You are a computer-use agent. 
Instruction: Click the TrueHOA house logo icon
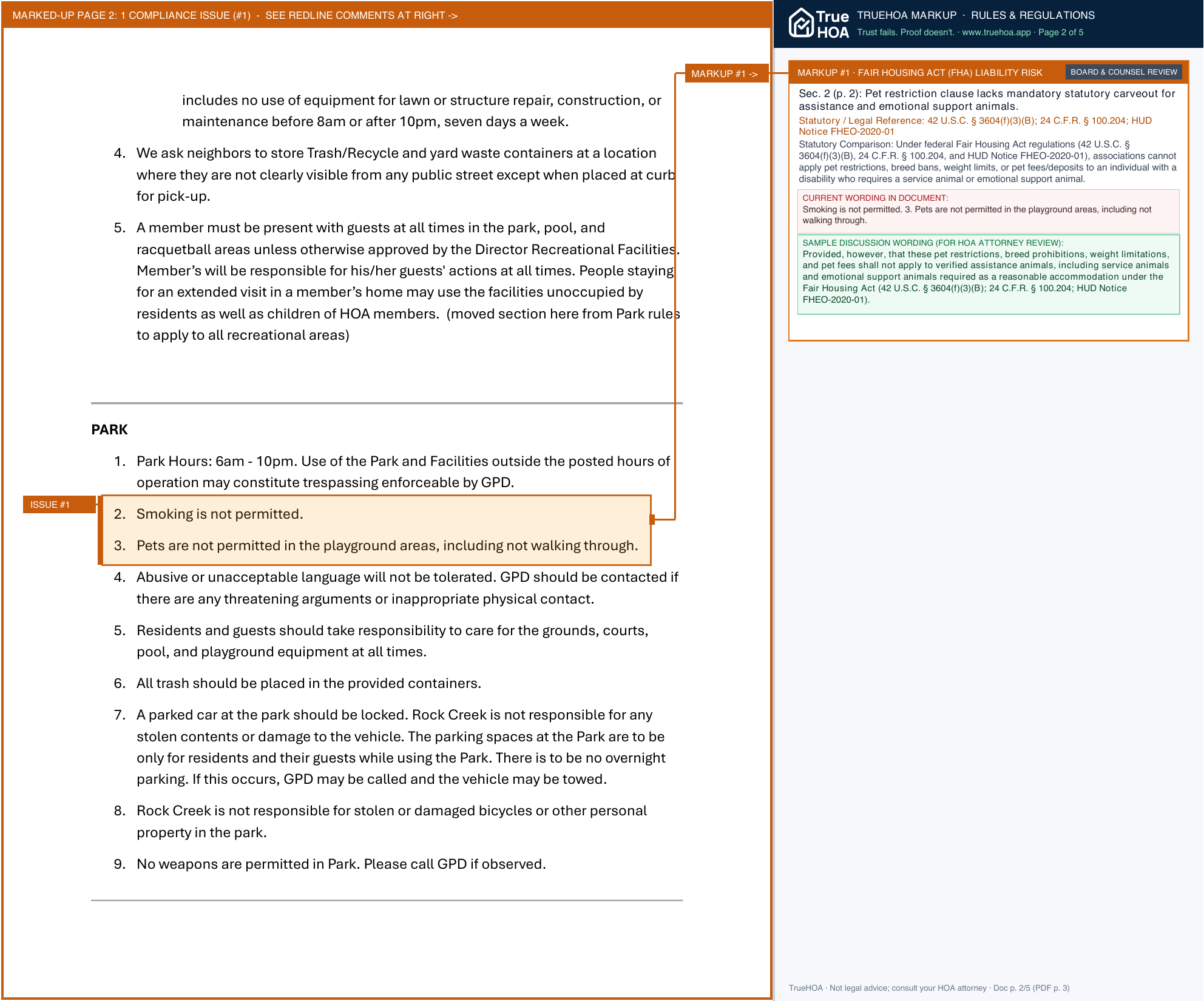pyautogui.click(x=801, y=23)
